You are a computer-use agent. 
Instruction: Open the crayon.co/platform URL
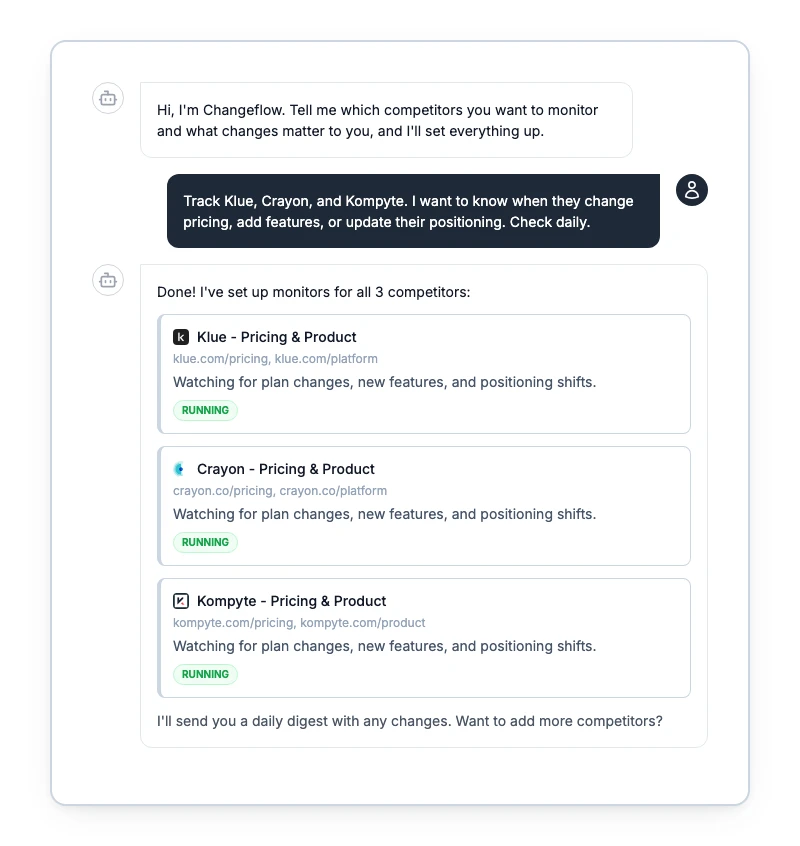[x=333, y=491]
